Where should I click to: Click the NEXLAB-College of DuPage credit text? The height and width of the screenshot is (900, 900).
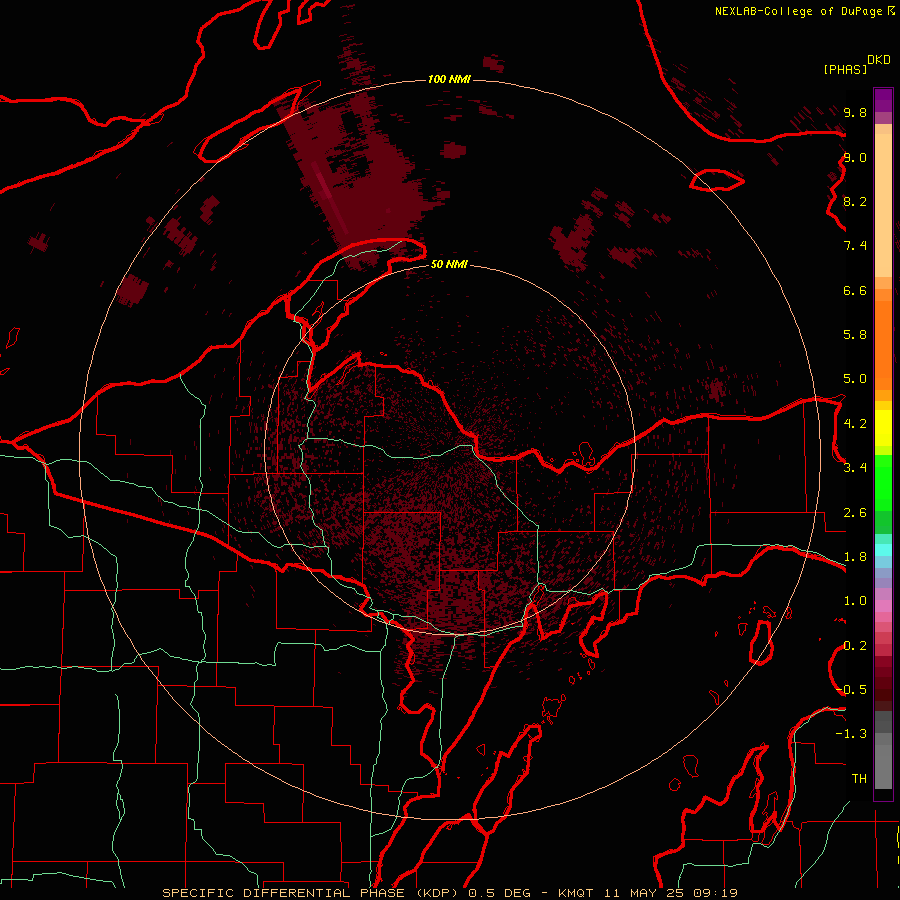[798, 11]
